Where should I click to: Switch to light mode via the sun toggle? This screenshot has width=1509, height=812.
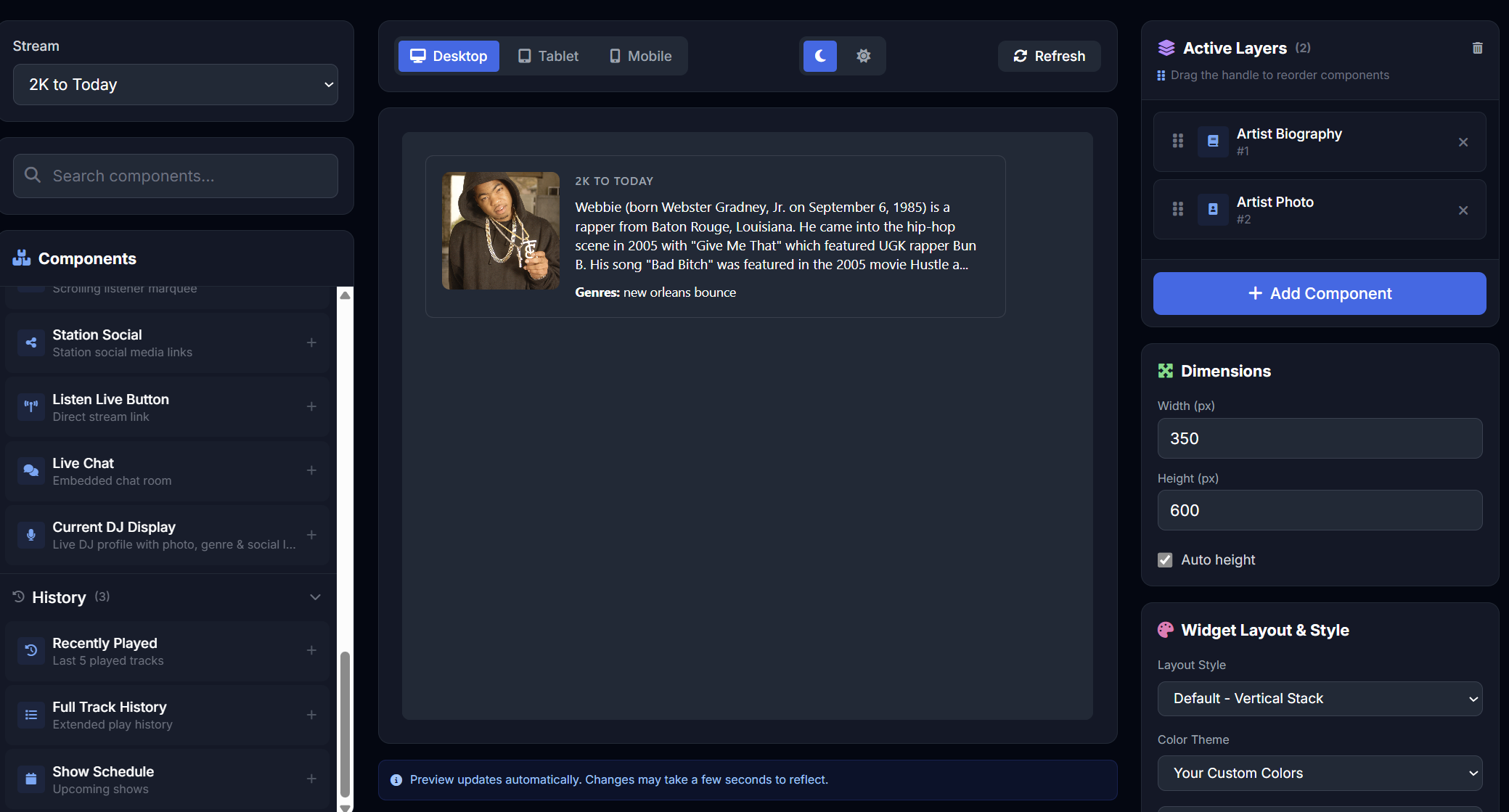coord(864,56)
